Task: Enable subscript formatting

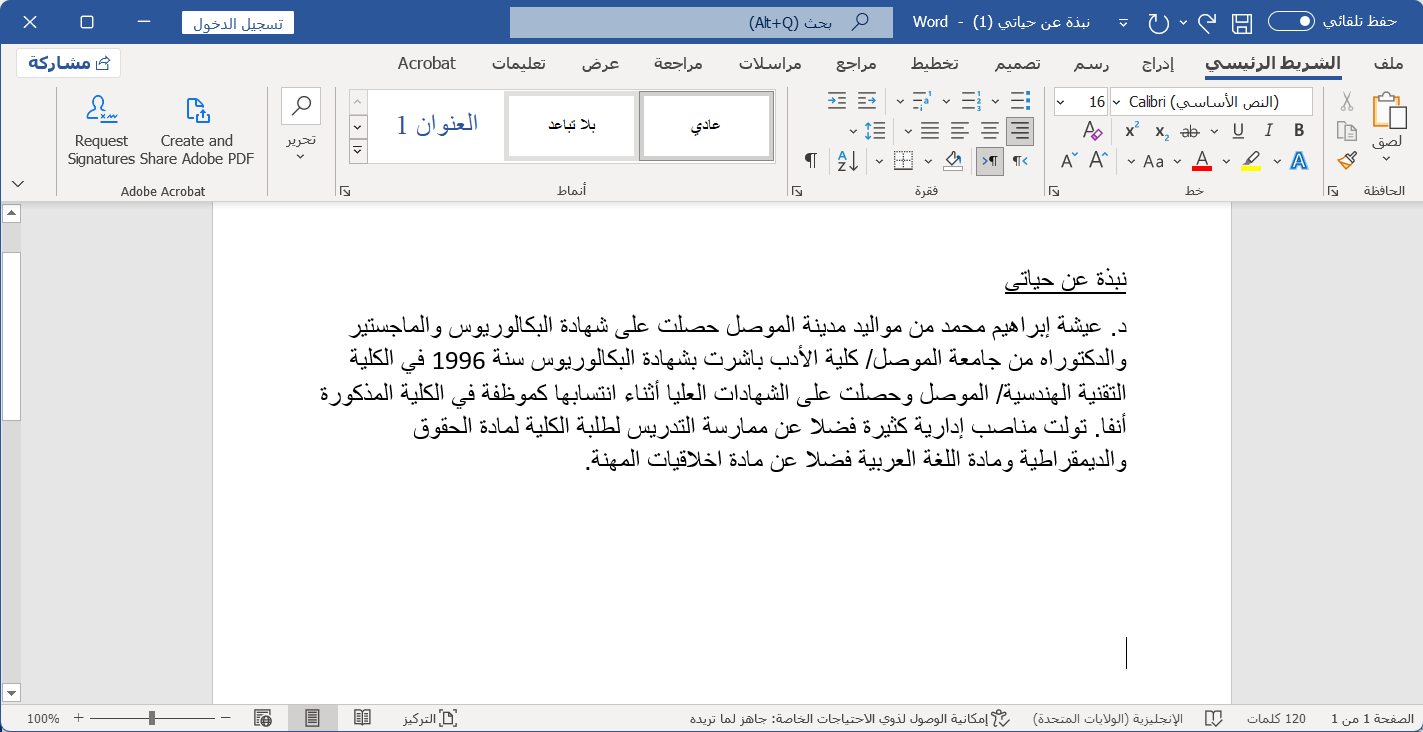Action: click(1160, 132)
